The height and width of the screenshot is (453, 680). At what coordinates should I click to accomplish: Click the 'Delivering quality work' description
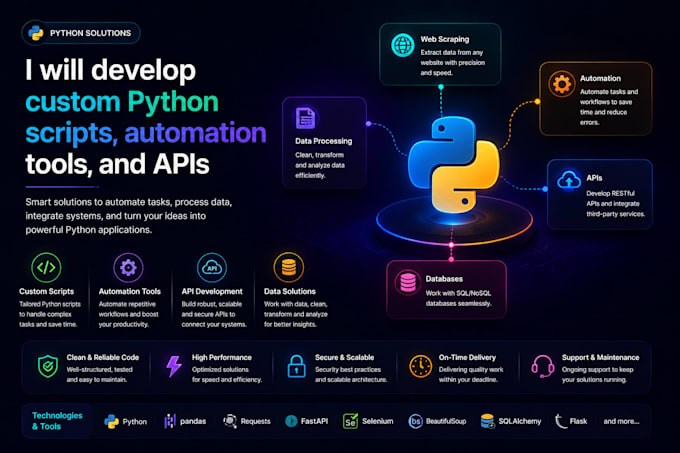[471, 375]
